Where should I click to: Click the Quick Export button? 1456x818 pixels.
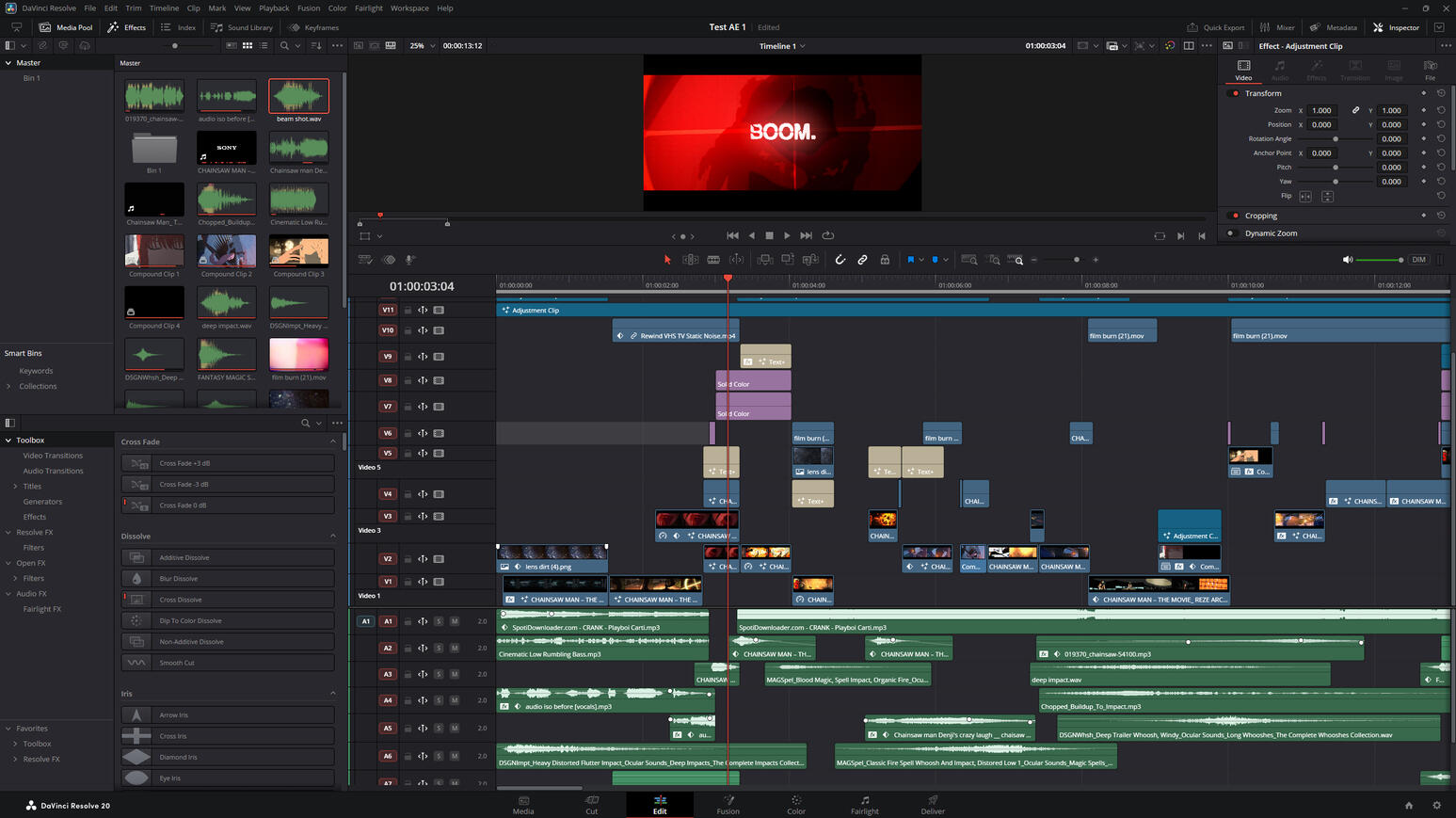pos(1216,27)
